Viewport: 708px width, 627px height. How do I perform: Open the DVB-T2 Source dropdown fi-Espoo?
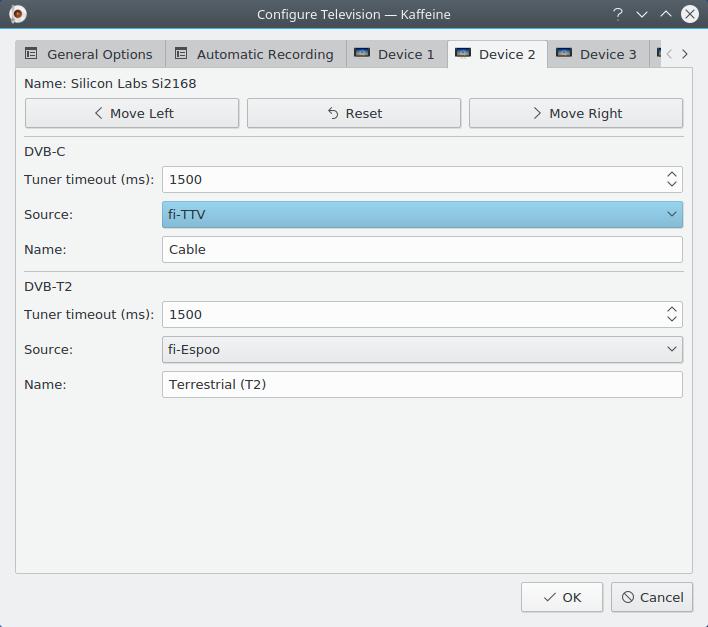pyautogui.click(x=422, y=349)
